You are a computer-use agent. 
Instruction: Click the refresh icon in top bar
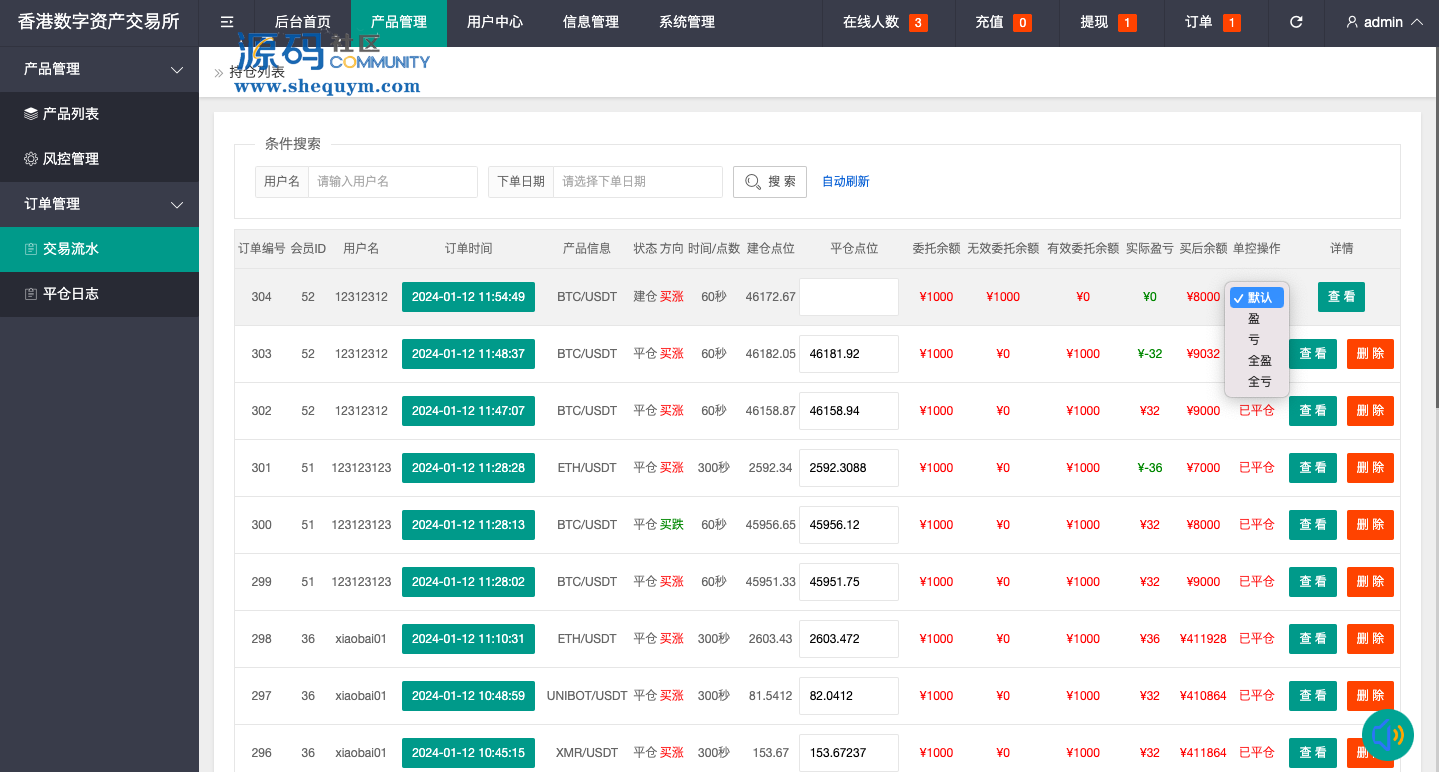[1296, 22]
